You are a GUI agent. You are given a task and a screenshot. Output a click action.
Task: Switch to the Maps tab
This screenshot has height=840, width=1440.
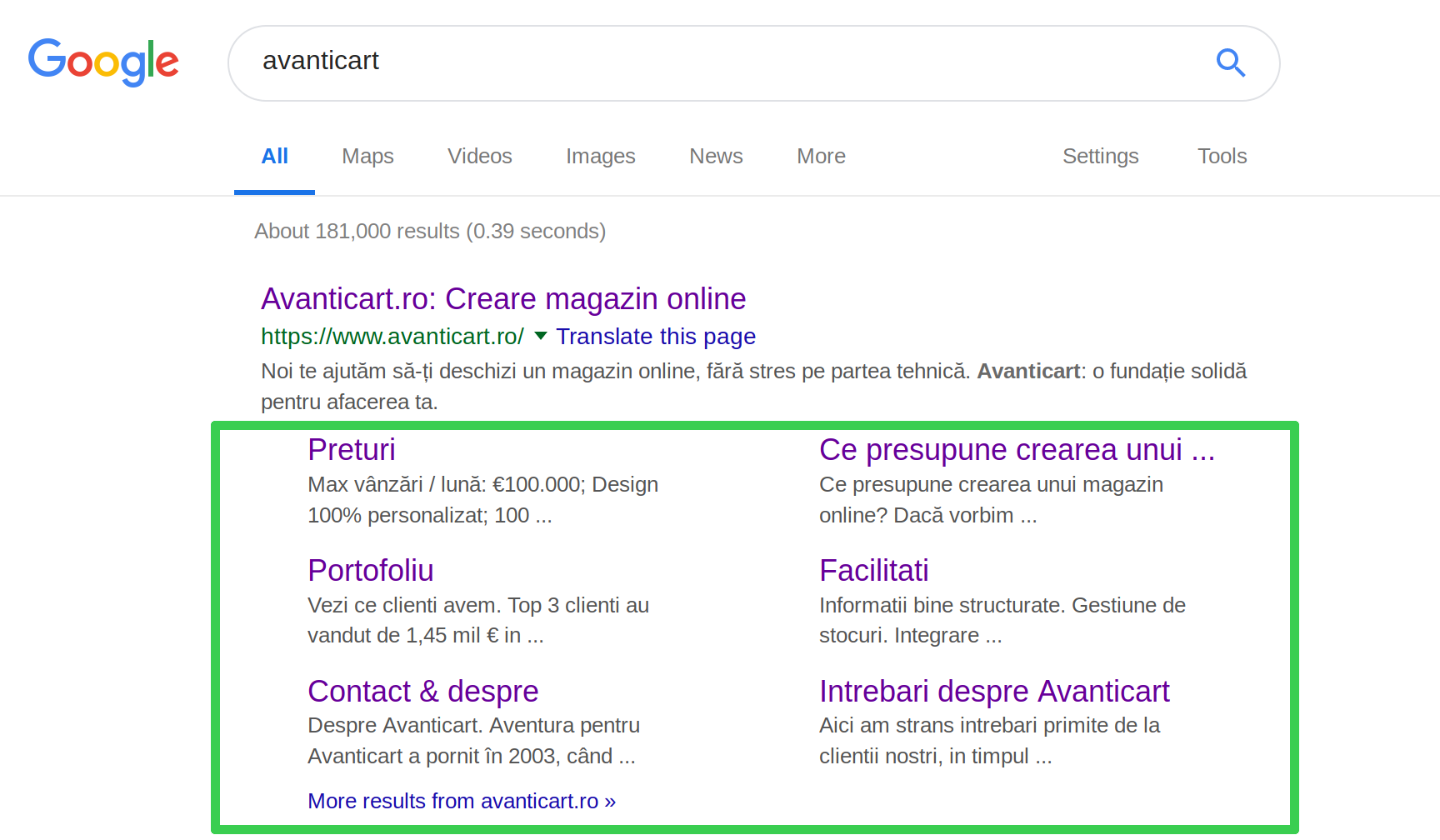coord(367,157)
